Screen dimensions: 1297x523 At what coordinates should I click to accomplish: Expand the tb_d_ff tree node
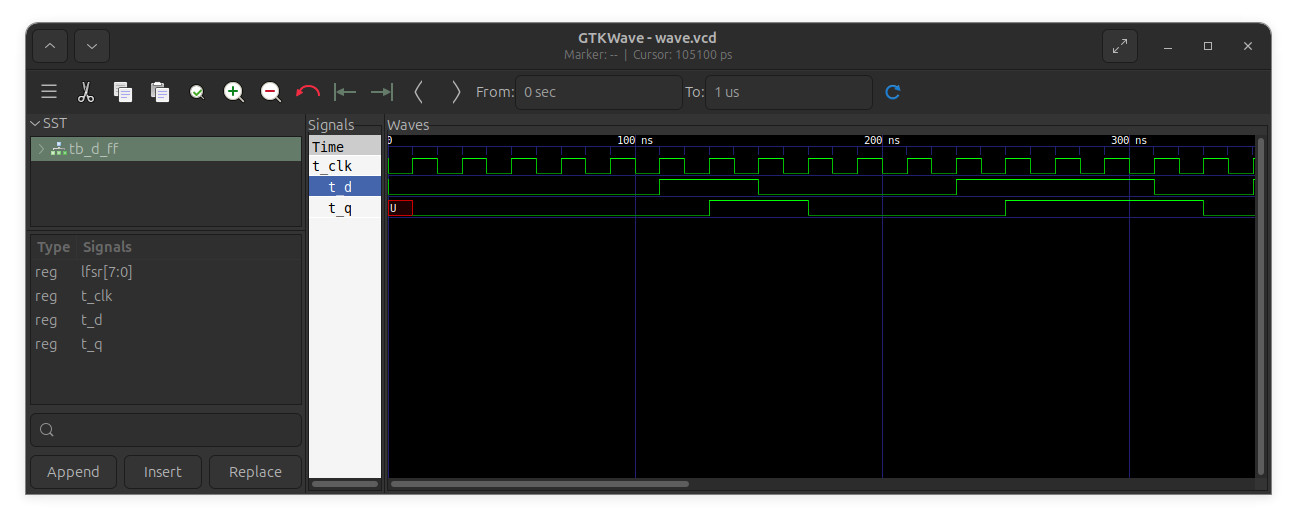coord(41,149)
